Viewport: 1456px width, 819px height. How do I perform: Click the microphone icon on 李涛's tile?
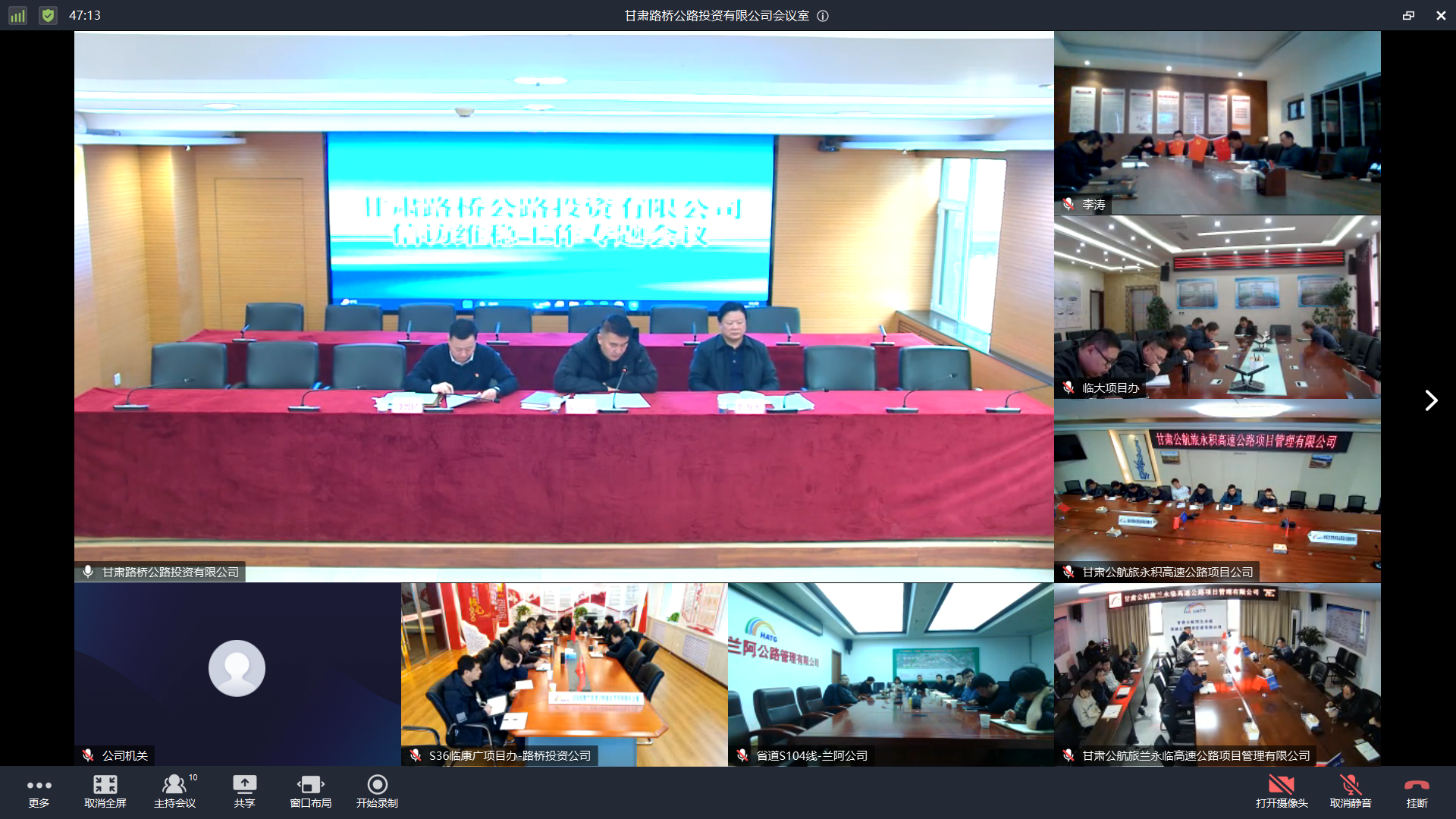tap(1068, 205)
